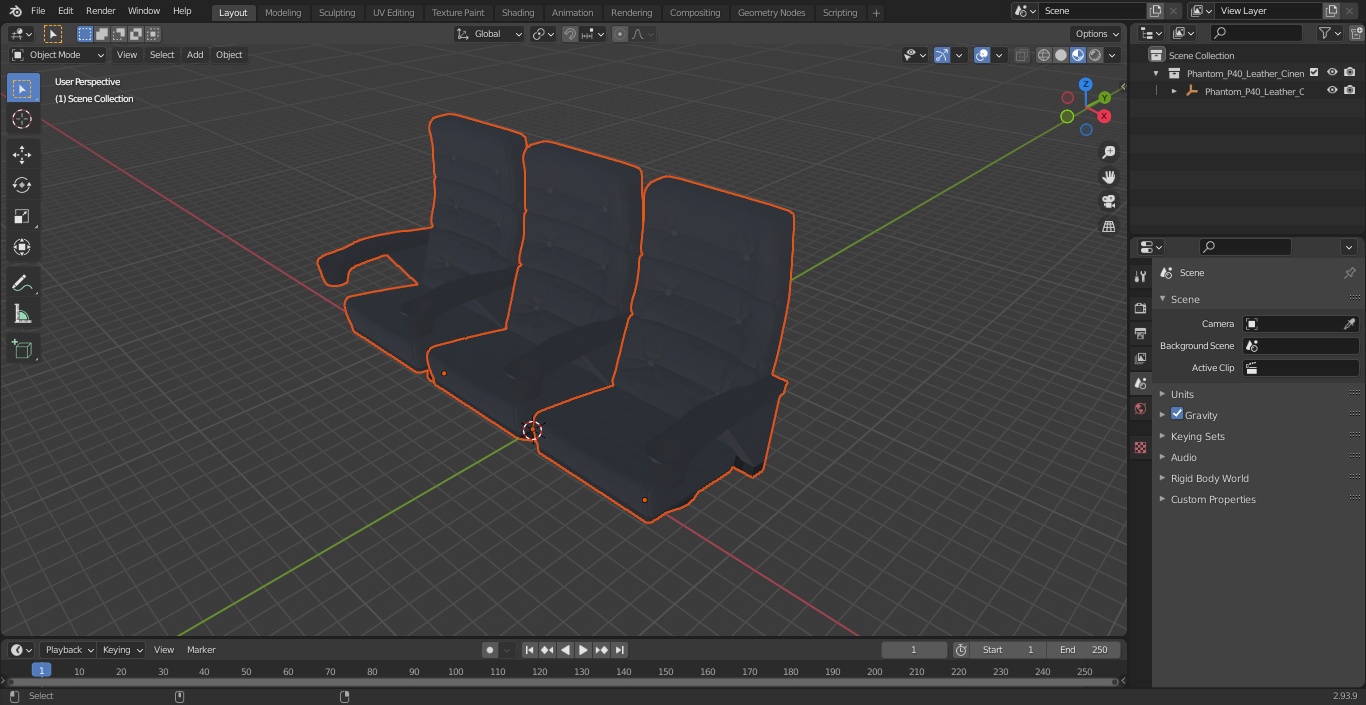Image resolution: width=1366 pixels, height=705 pixels.
Task: Choose the Annotate pencil tool
Action: click(22, 283)
